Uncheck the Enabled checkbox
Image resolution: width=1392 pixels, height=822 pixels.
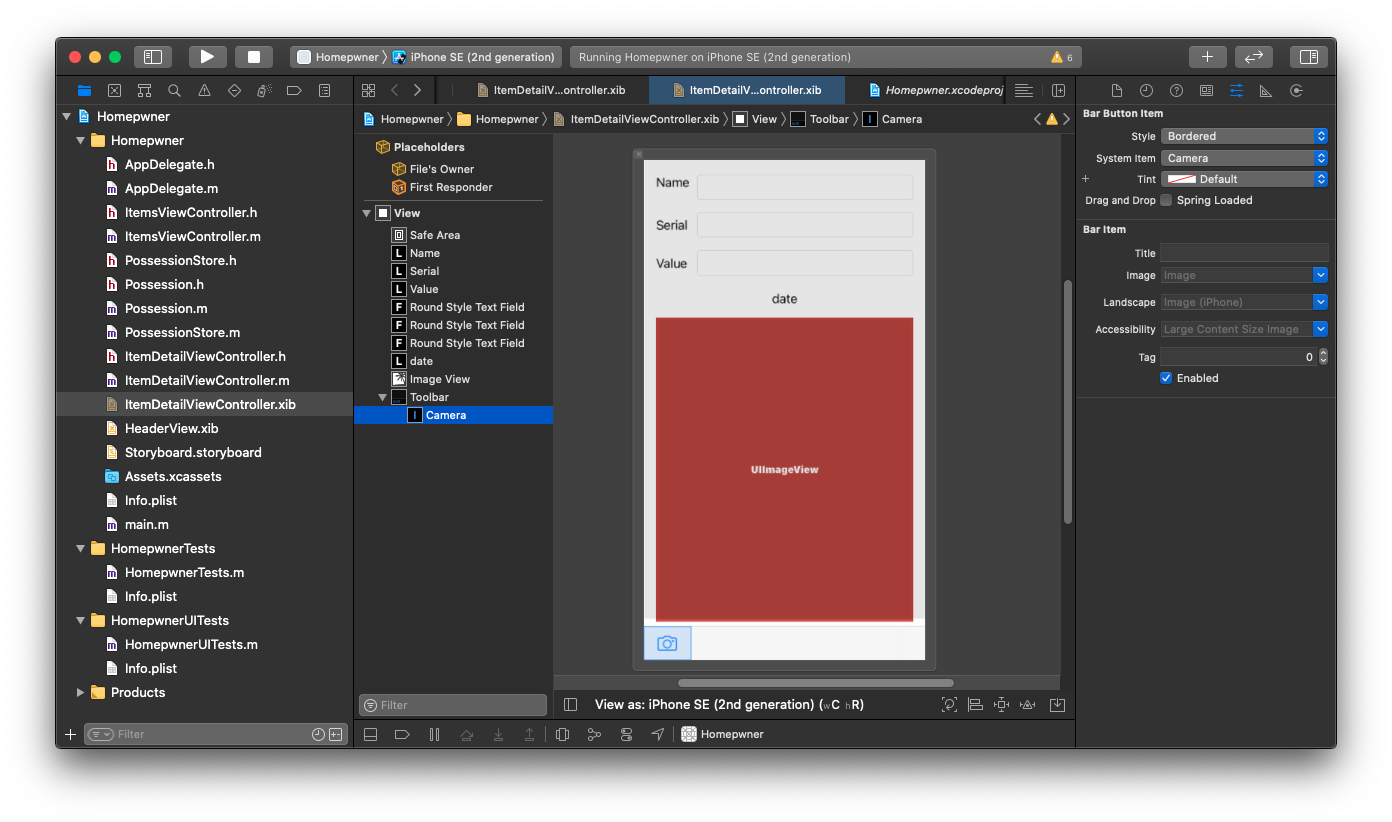tap(1166, 378)
